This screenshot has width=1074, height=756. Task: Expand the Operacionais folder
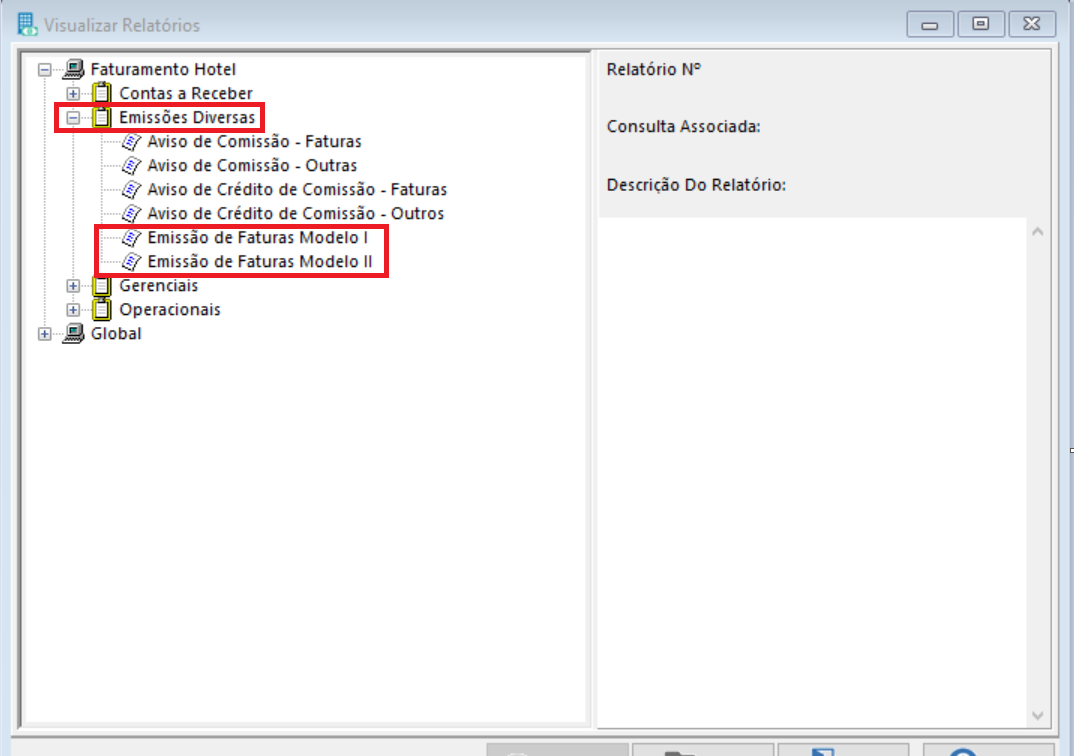coord(73,310)
